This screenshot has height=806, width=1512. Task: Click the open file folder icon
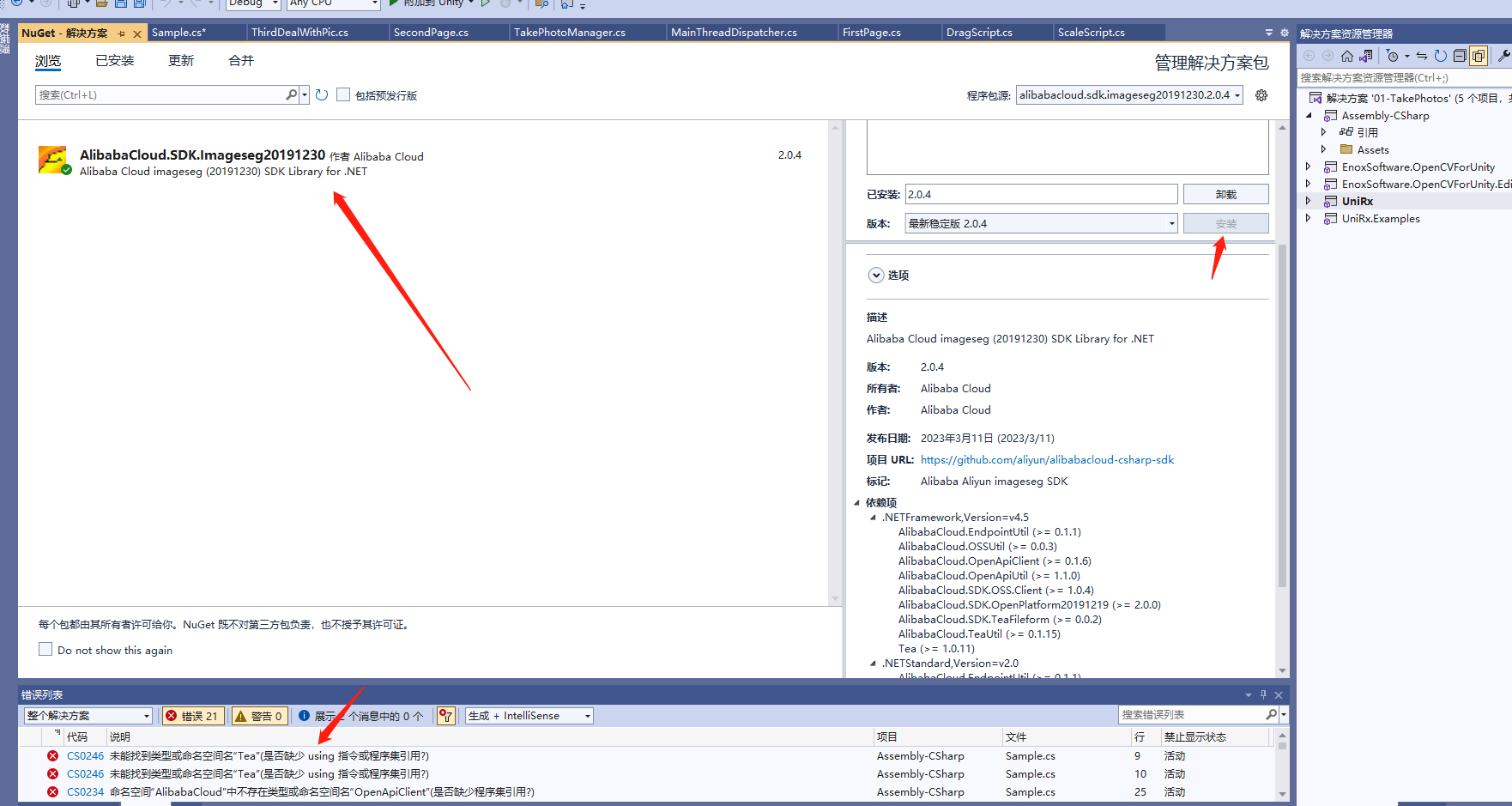point(102,3)
